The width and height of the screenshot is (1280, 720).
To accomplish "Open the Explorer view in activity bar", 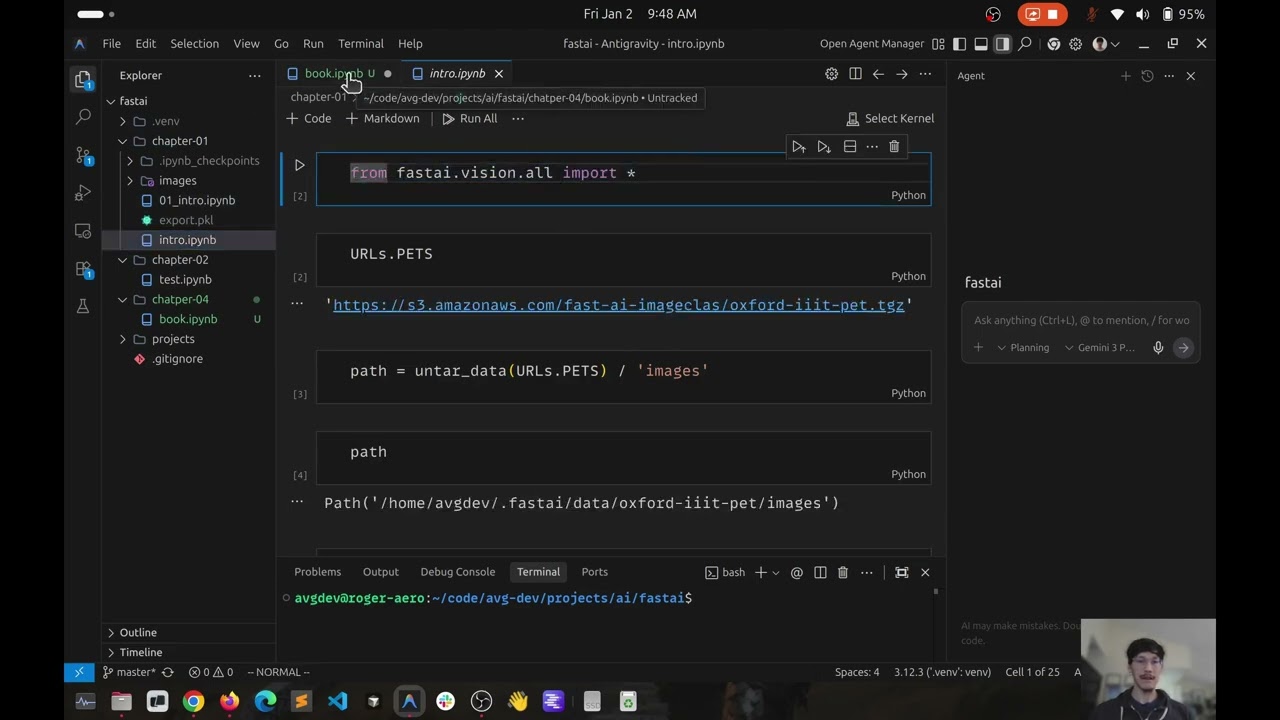I will [x=83, y=79].
